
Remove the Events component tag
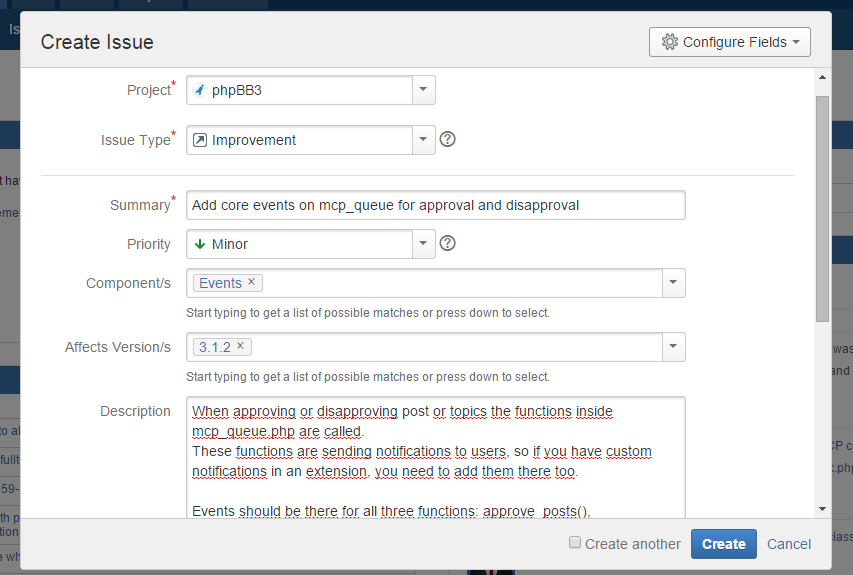point(251,282)
